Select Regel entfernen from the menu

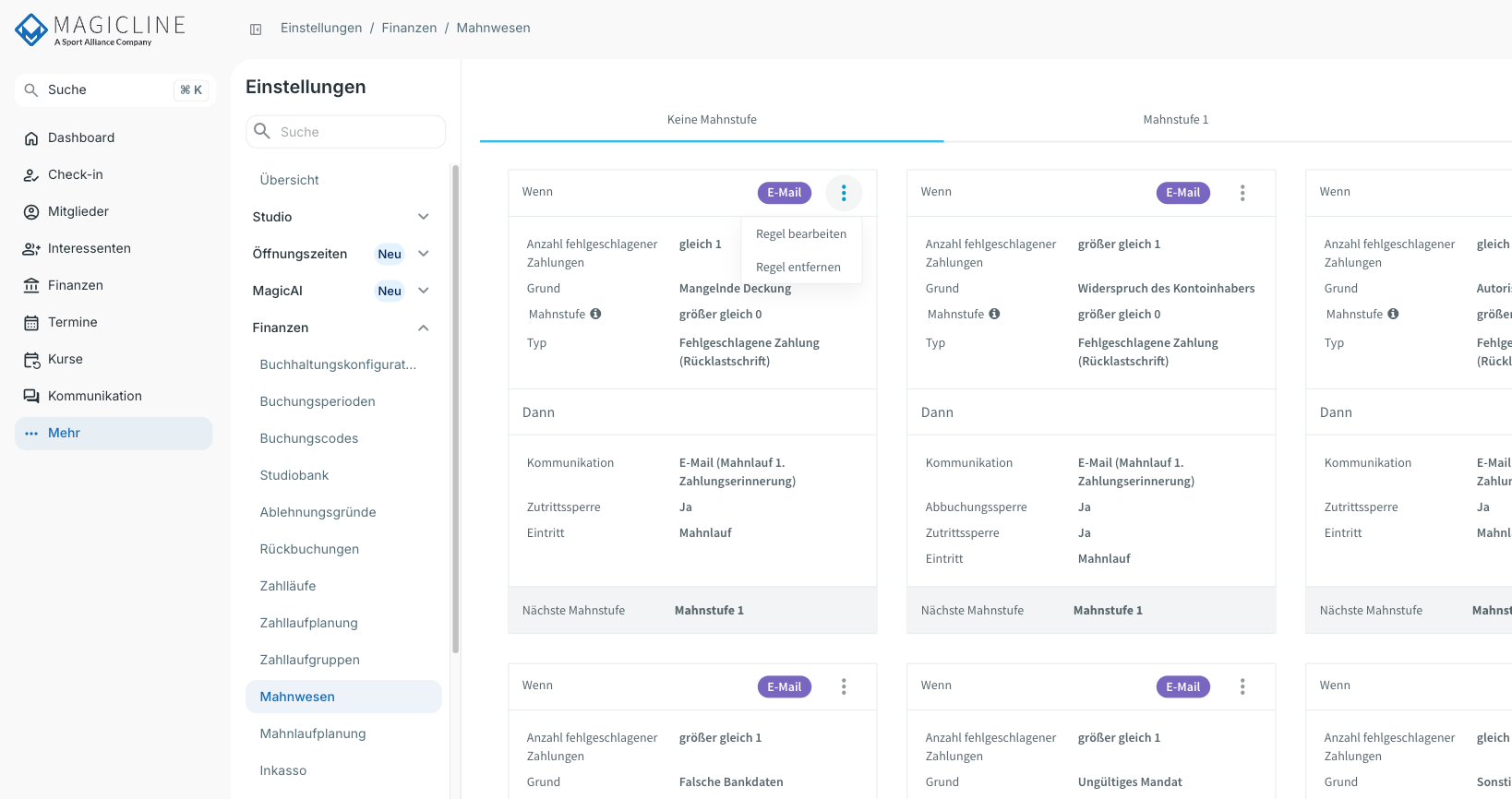pyautogui.click(x=801, y=268)
